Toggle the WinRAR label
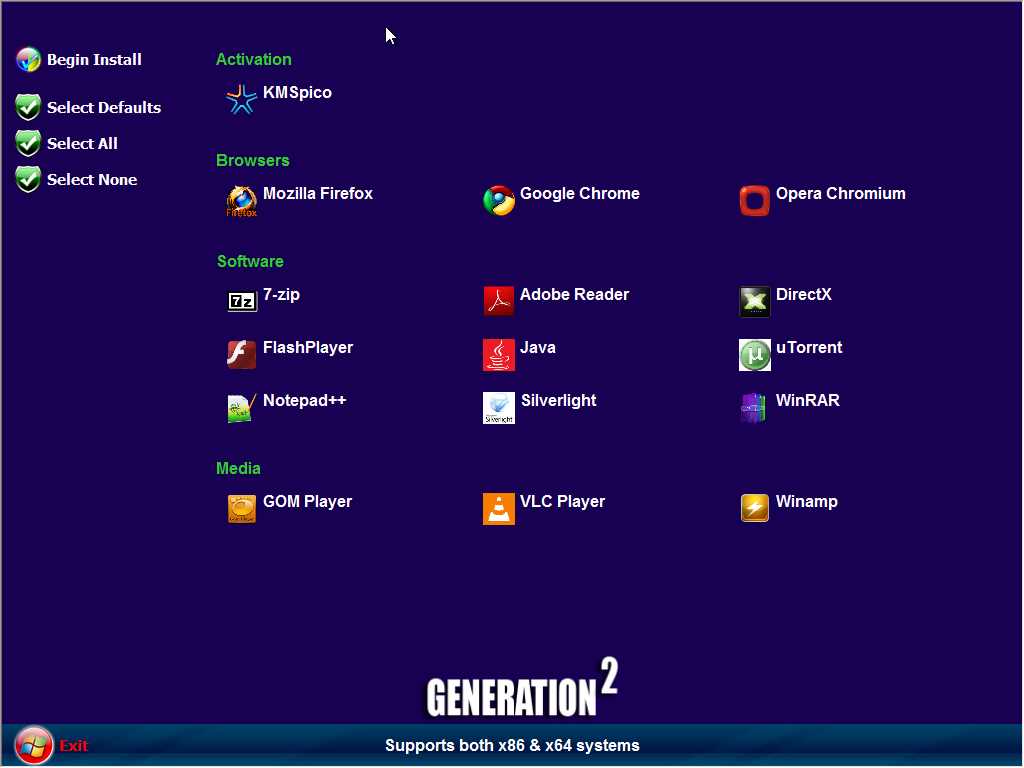The height and width of the screenshot is (768, 1024). [x=807, y=400]
